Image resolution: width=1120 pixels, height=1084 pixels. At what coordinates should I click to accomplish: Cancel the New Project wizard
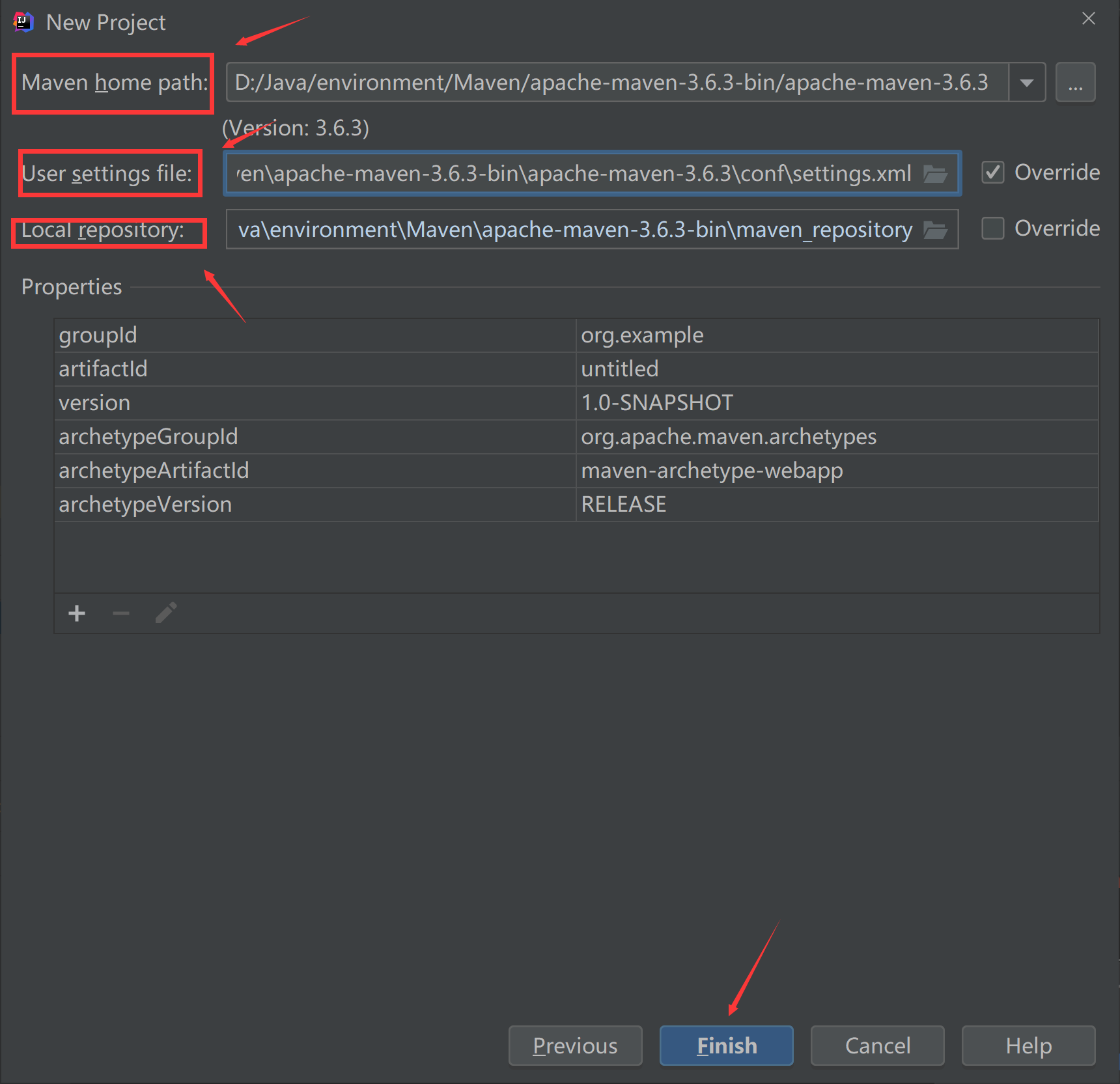tap(878, 1046)
